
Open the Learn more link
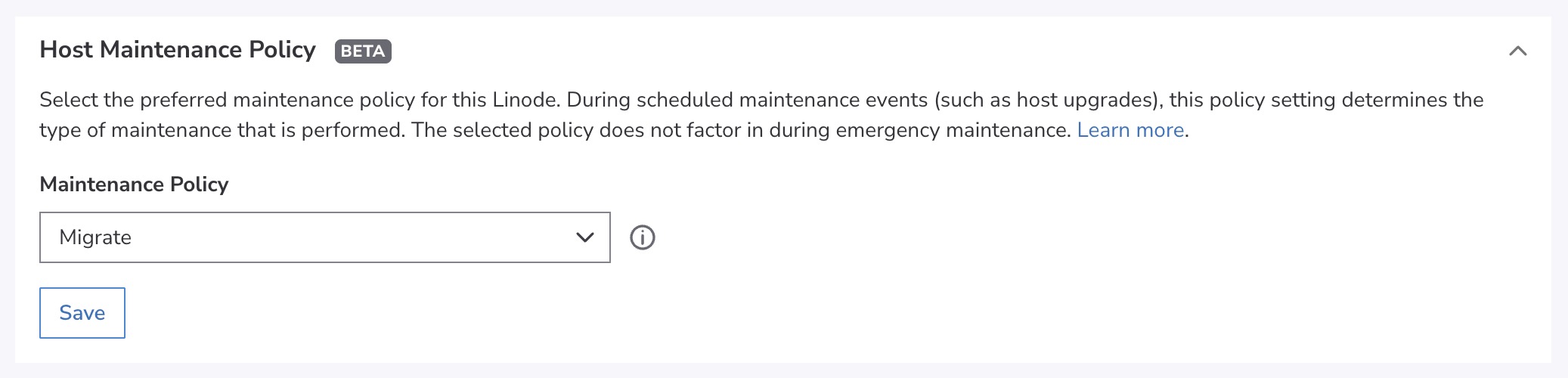coord(1130,130)
